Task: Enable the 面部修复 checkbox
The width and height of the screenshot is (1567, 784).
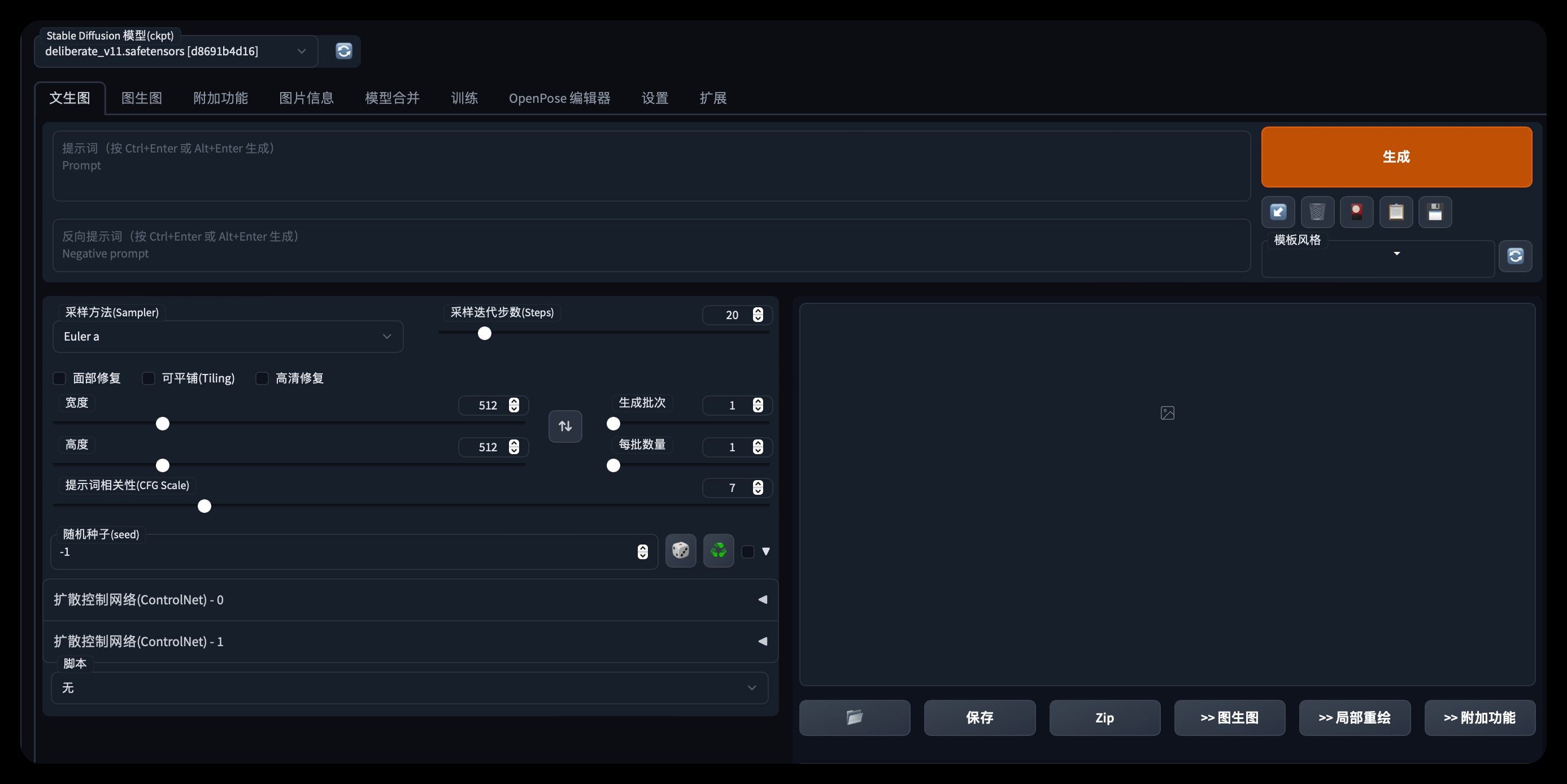Action: 60,378
